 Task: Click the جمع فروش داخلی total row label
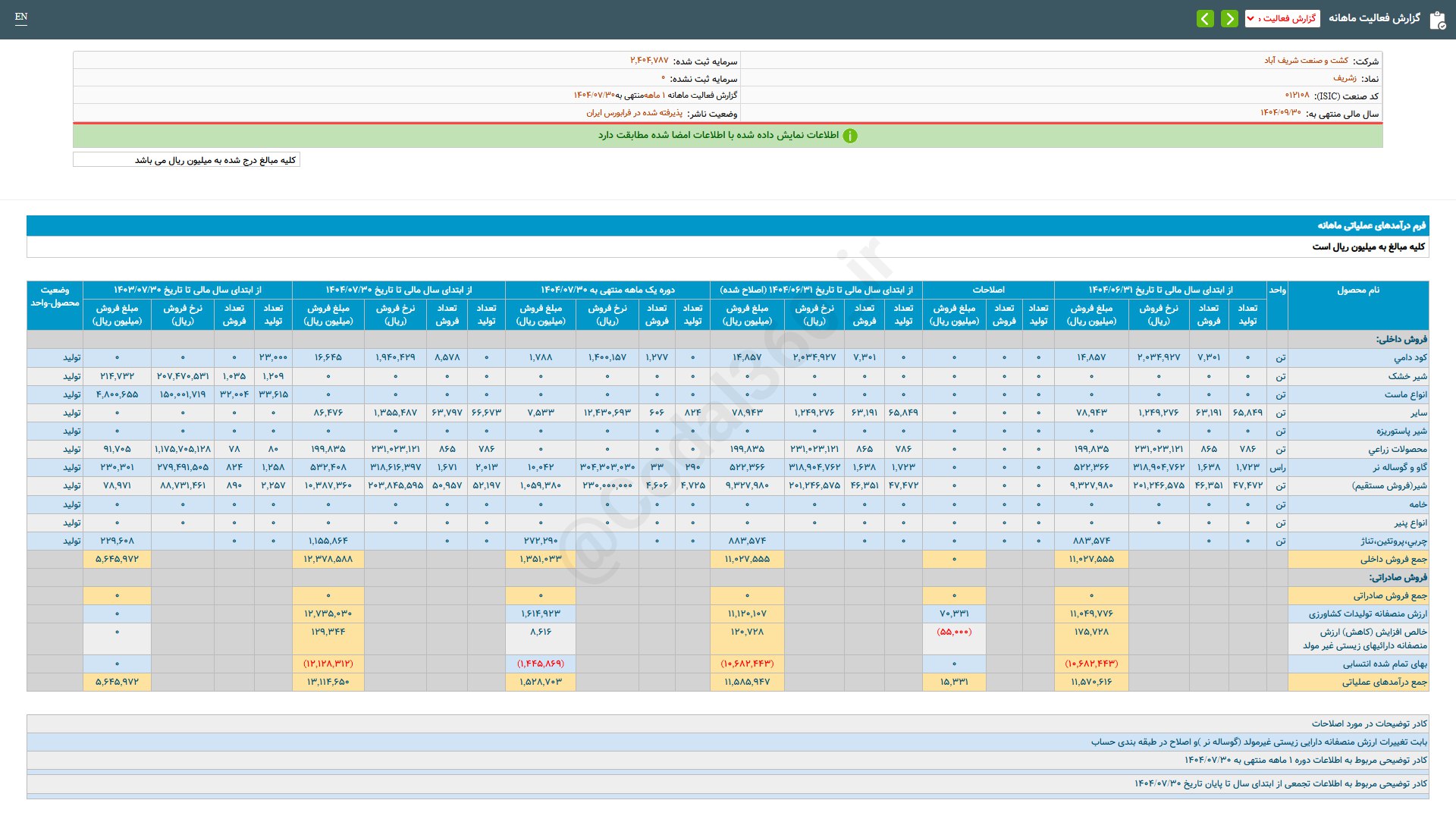coord(1393,560)
